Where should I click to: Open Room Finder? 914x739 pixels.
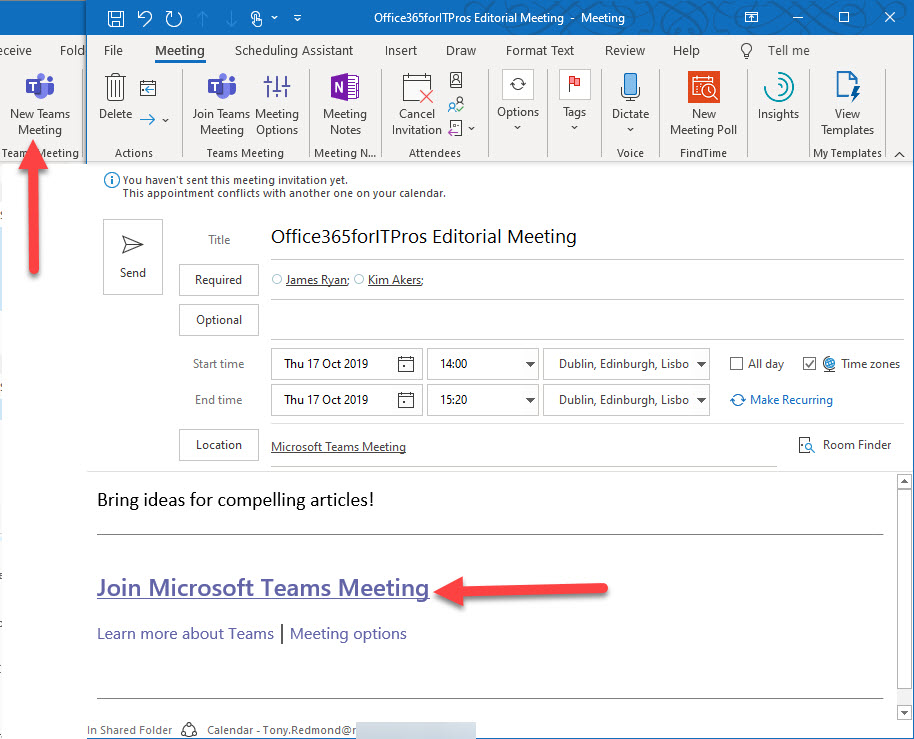[845, 445]
